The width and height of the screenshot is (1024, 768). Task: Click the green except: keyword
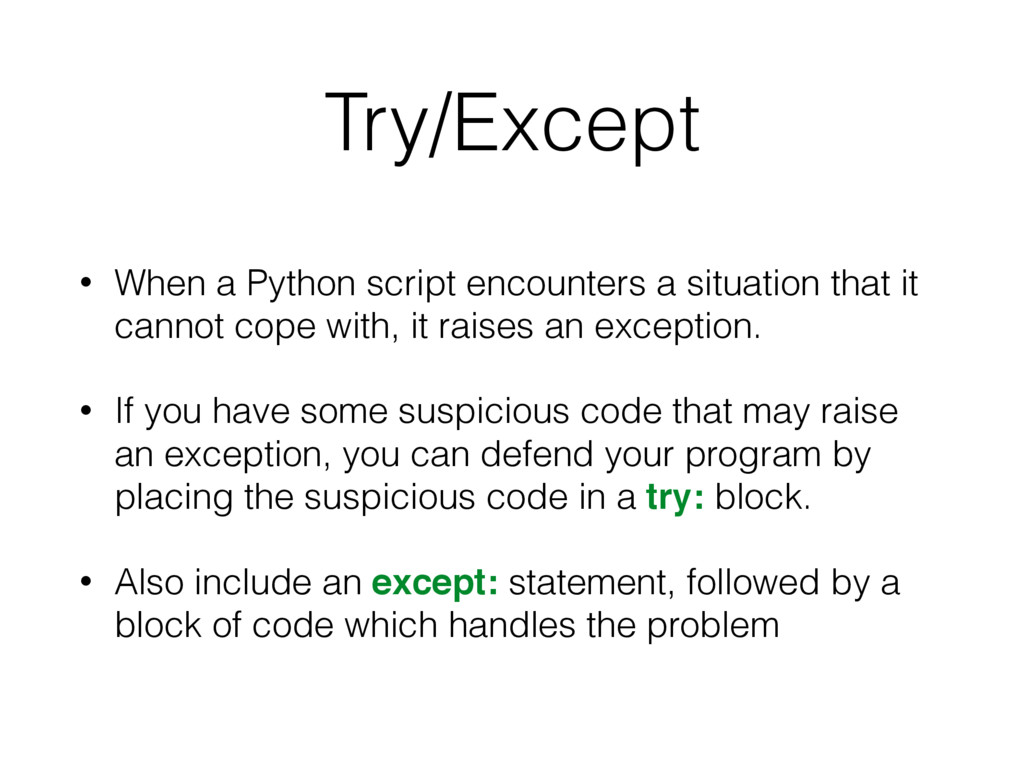[435, 583]
